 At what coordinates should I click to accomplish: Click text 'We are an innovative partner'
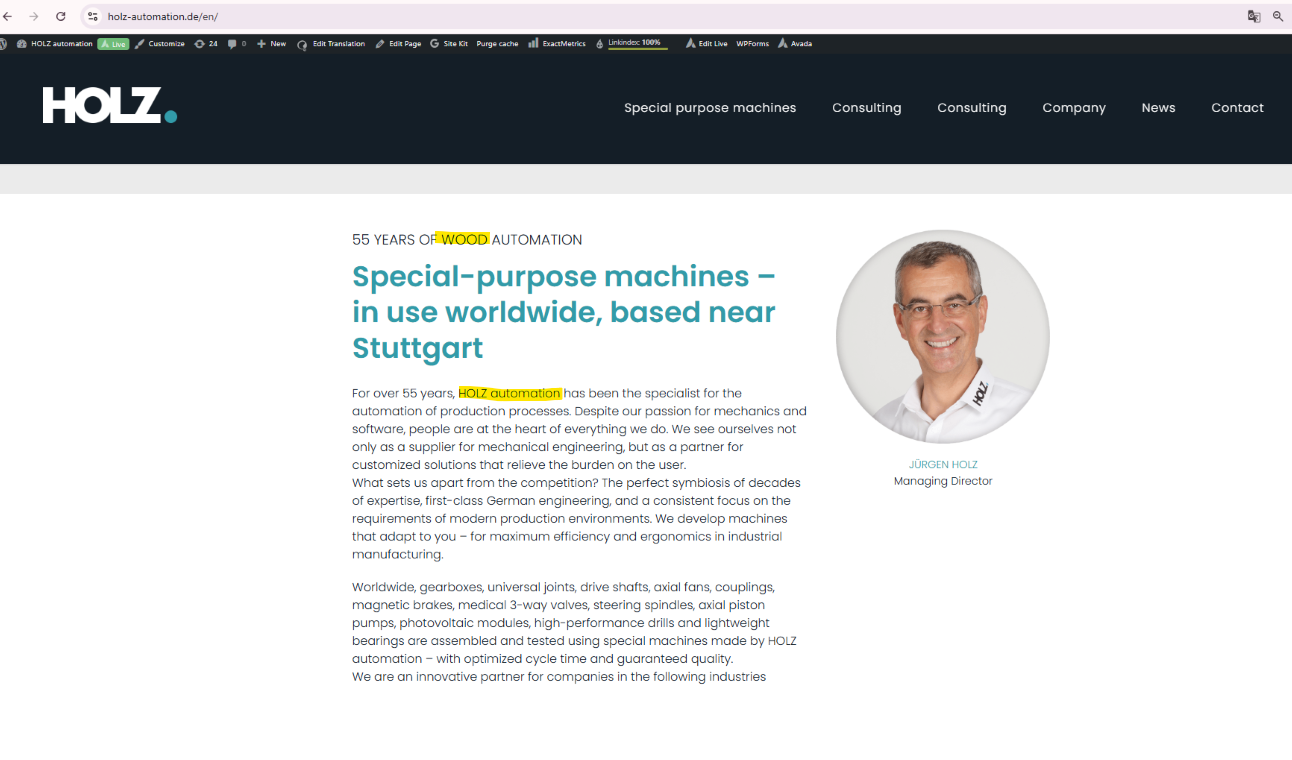click(x=438, y=677)
